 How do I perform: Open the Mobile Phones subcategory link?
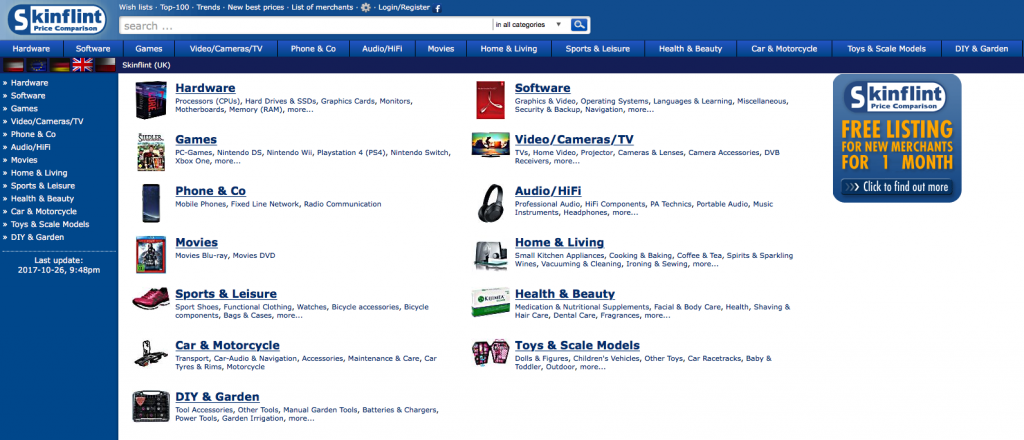coord(200,204)
